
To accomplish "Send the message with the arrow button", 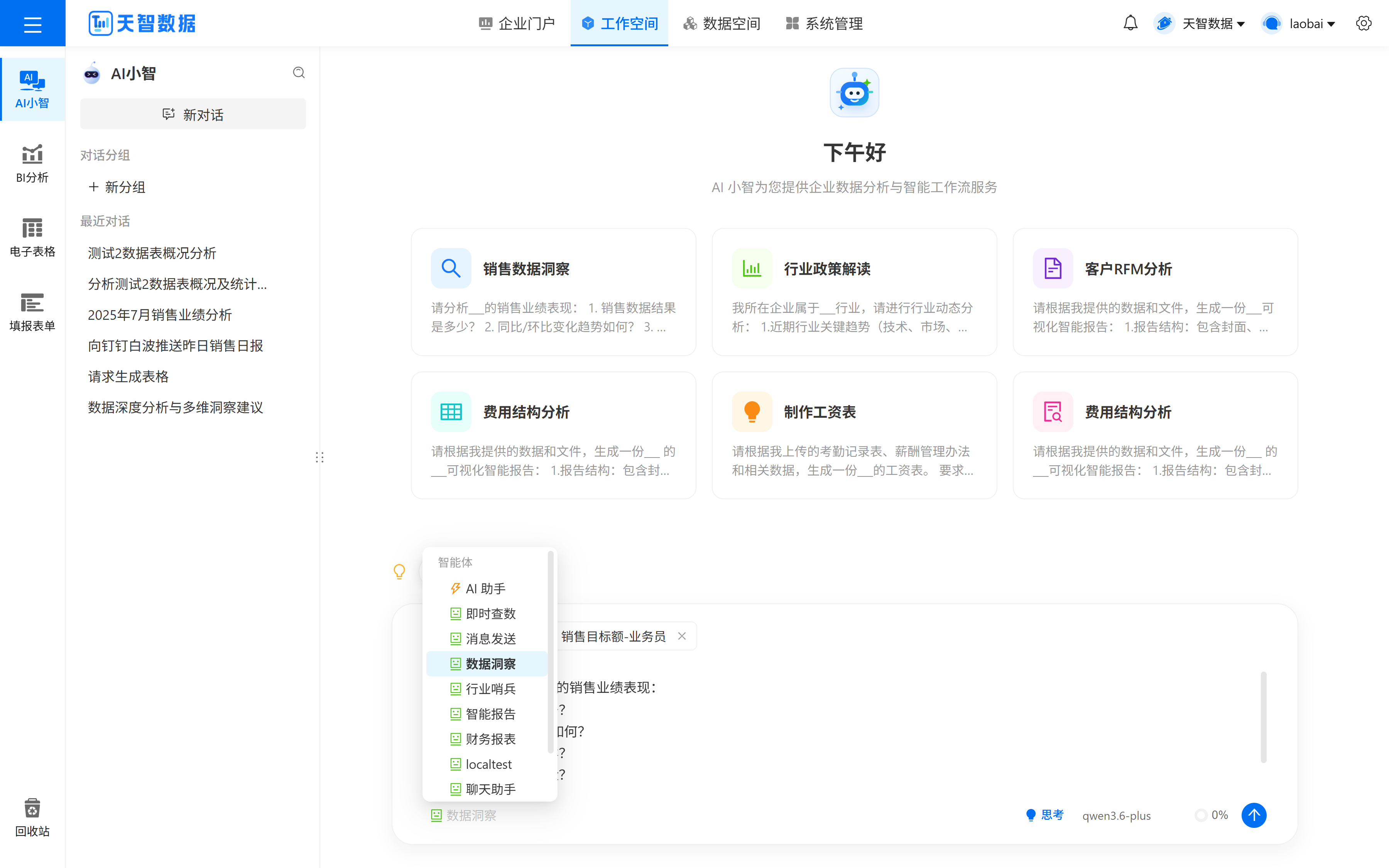I will coord(1254,815).
